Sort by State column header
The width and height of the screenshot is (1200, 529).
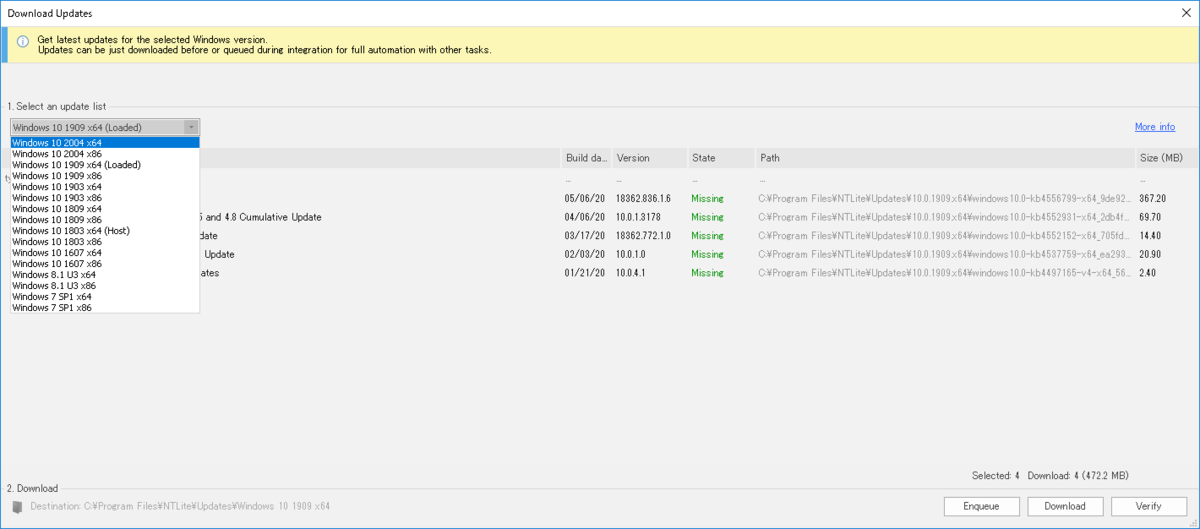tap(721, 158)
